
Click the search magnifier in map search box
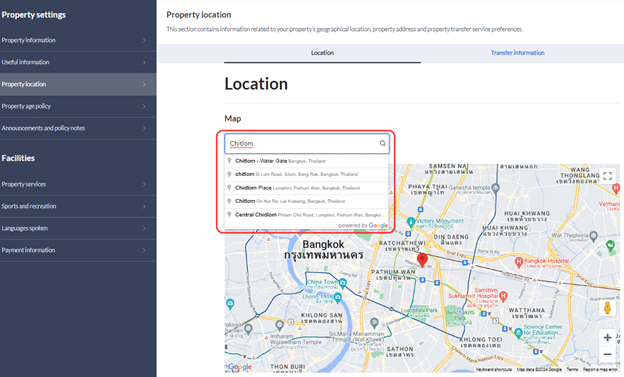pyautogui.click(x=382, y=143)
